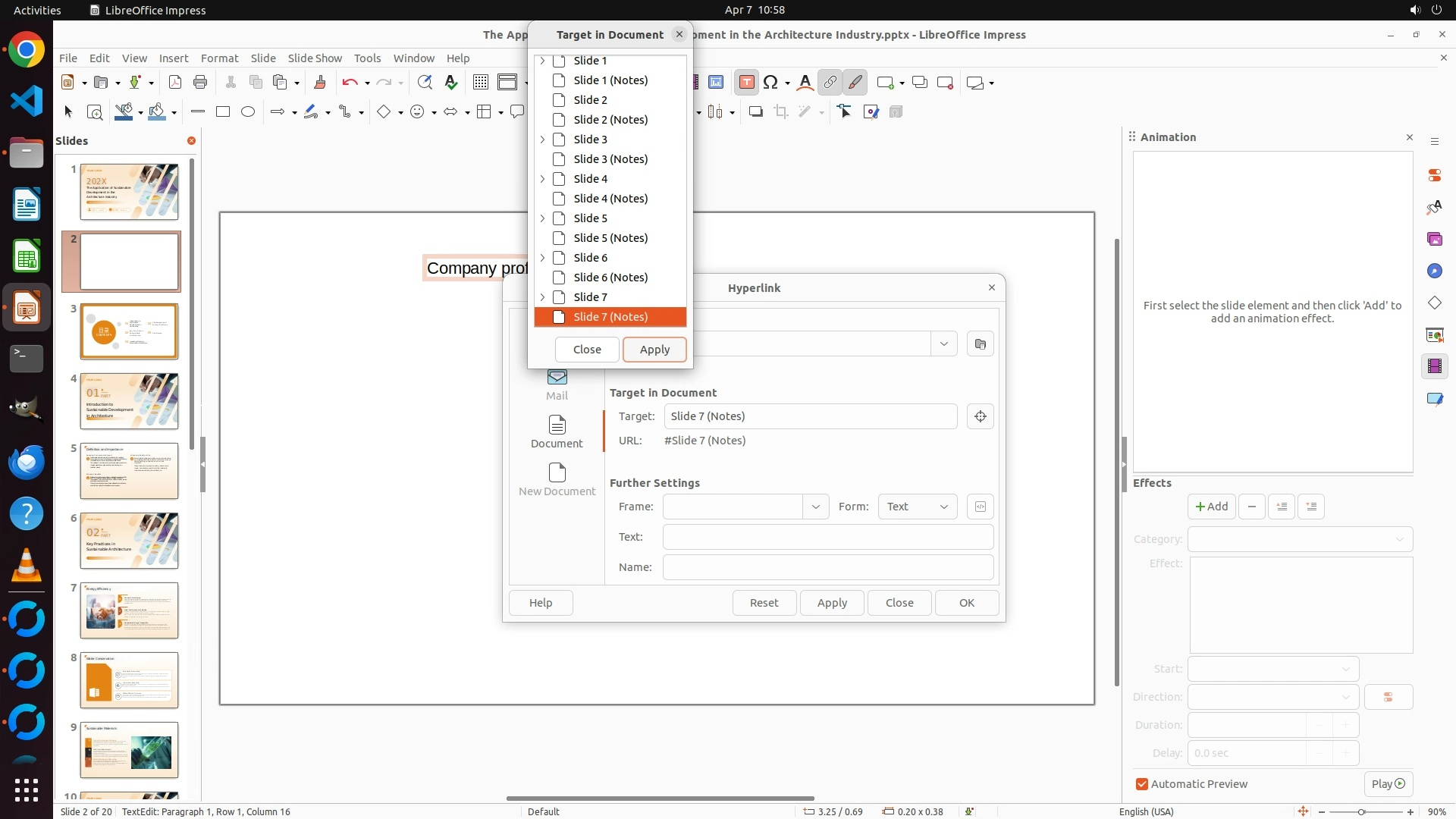This screenshot has height=819, width=1456.
Task: Toggle the Automatic Preview checkbox
Action: (x=1141, y=784)
